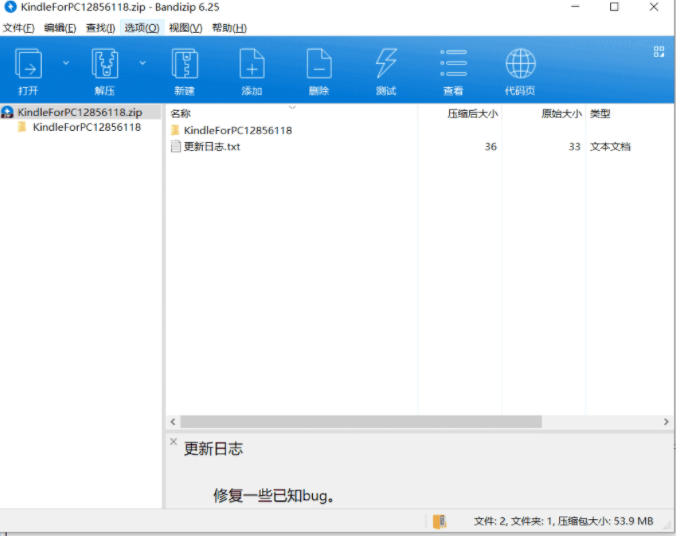Click the archive icon in the status bar
The height and width of the screenshot is (536, 676).
[439, 521]
